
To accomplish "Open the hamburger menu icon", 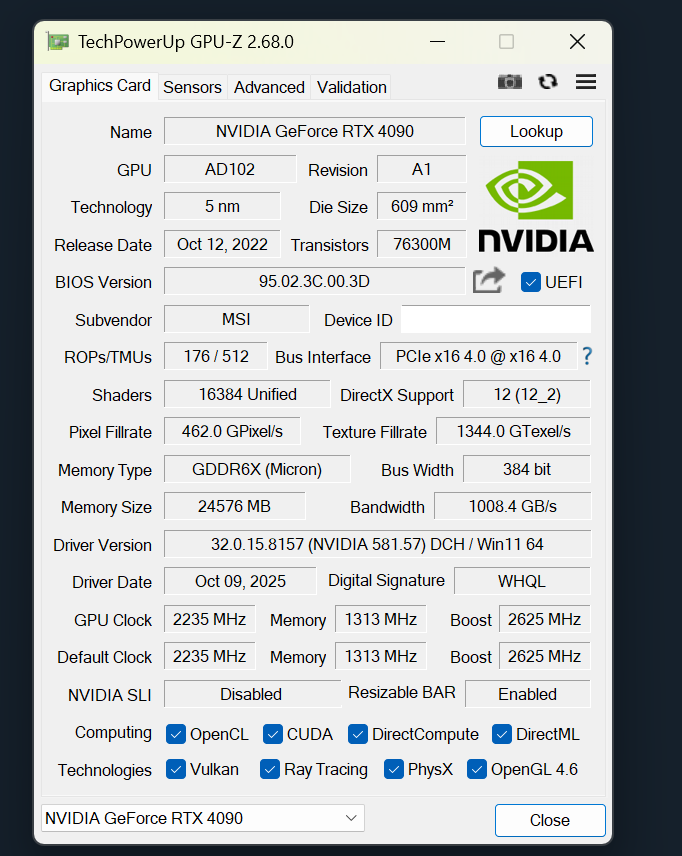I will click(x=586, y=82).
